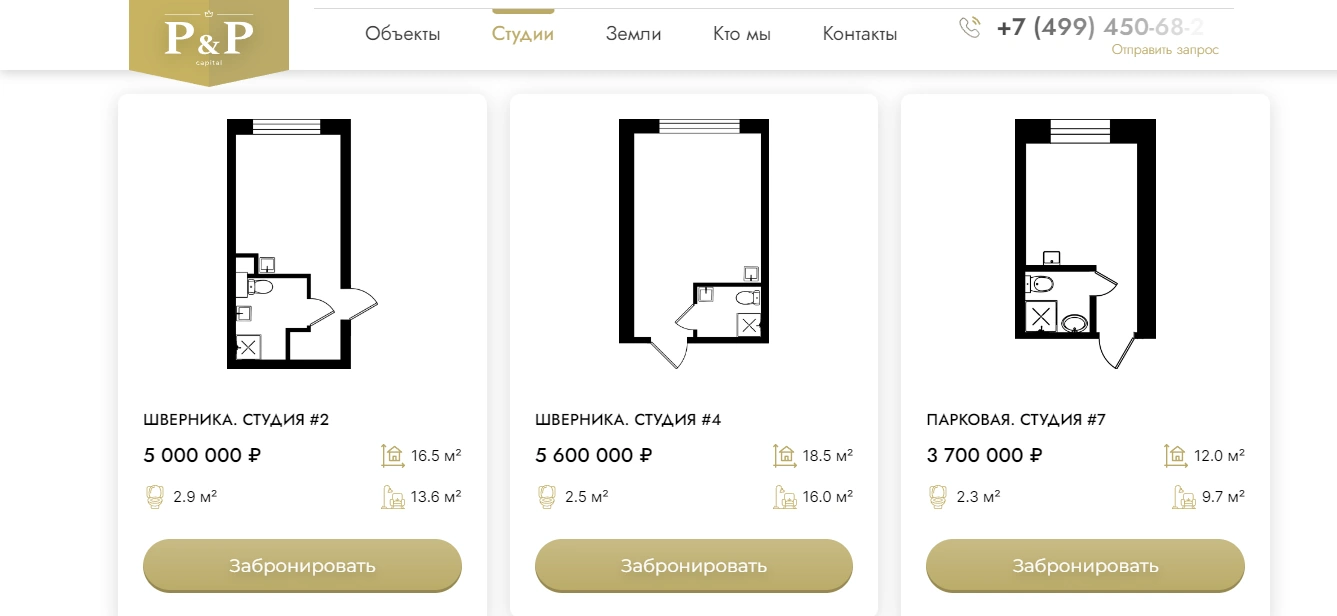The image size is (1337, 616).
Task: Click total area icon for Studio #7
Action: (1175, 456)
